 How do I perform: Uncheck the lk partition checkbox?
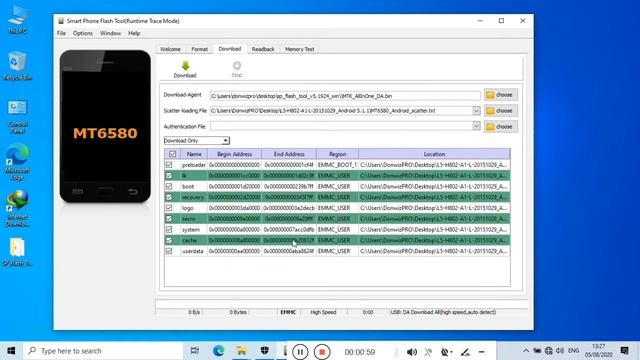[x=169, y=176]
